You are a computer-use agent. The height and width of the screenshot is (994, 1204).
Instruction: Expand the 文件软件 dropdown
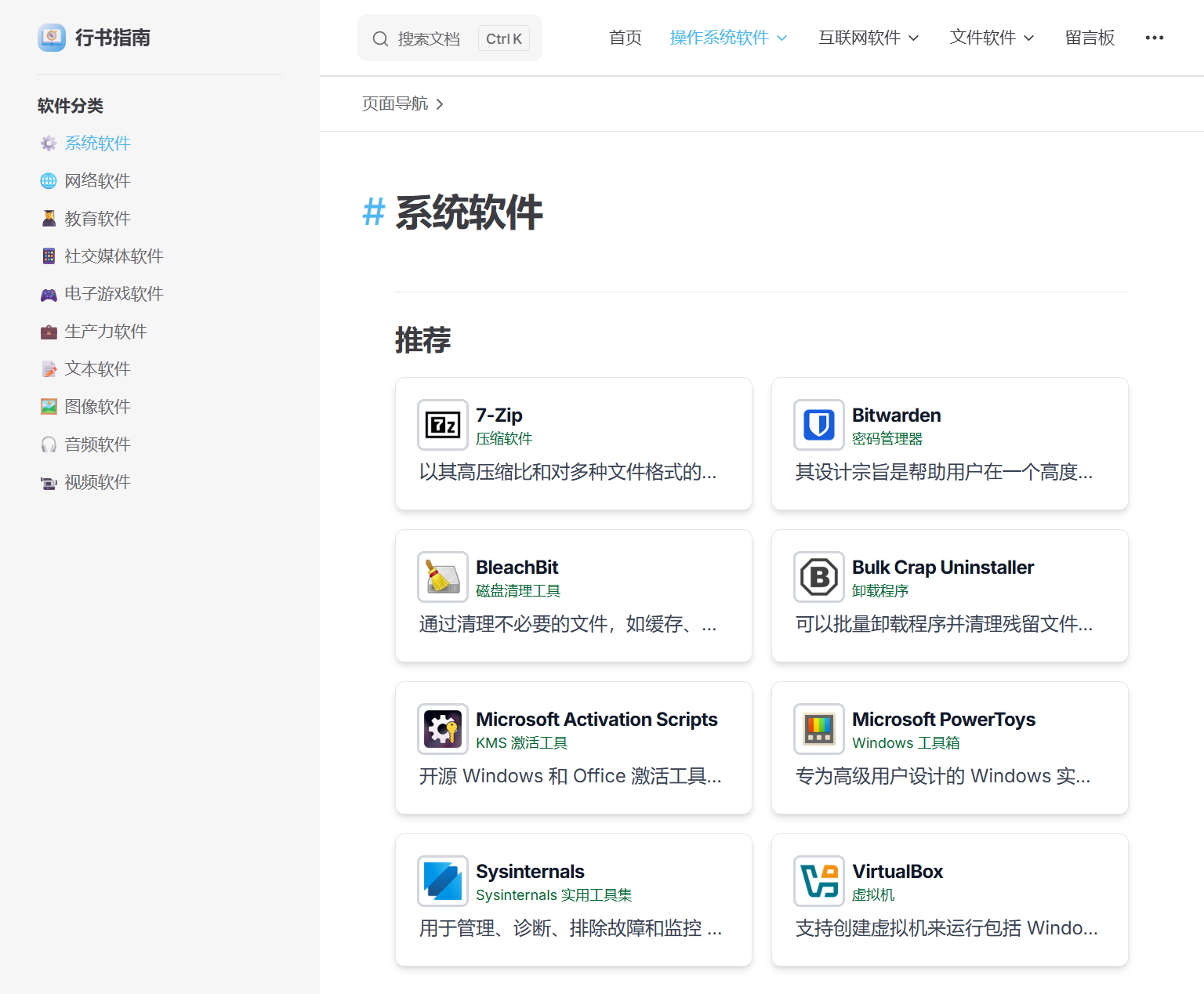(x=990, y=37)
